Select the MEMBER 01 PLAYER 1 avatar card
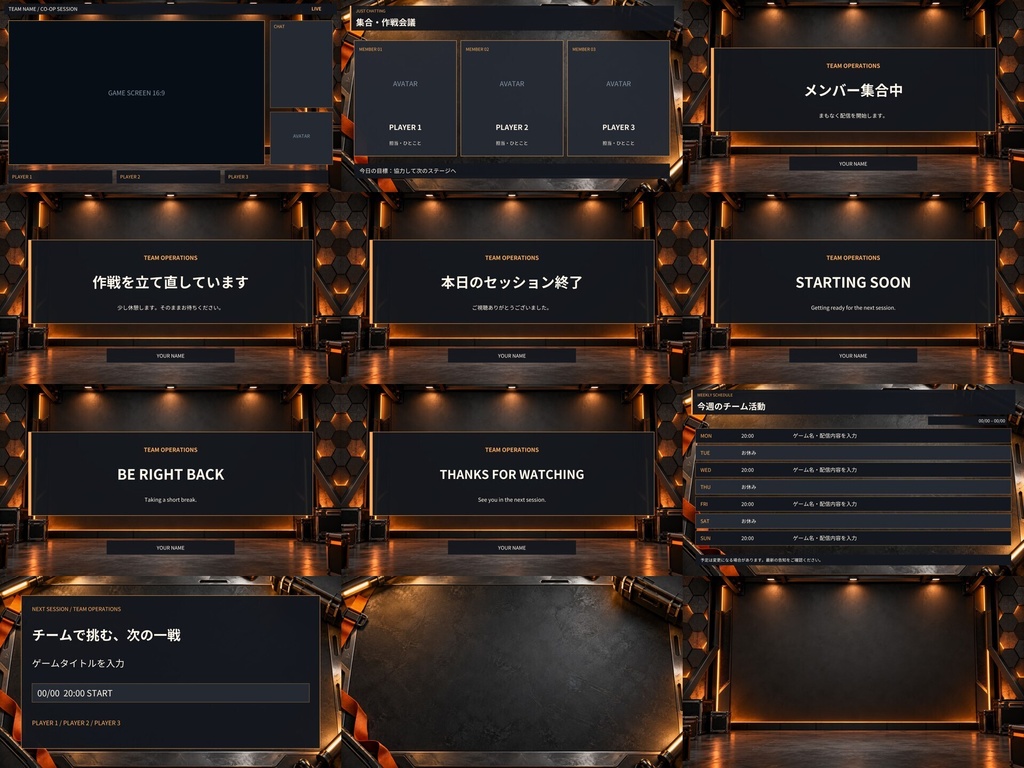Image resolution: width=1024 pixels, height=768 pixels. 405,98
